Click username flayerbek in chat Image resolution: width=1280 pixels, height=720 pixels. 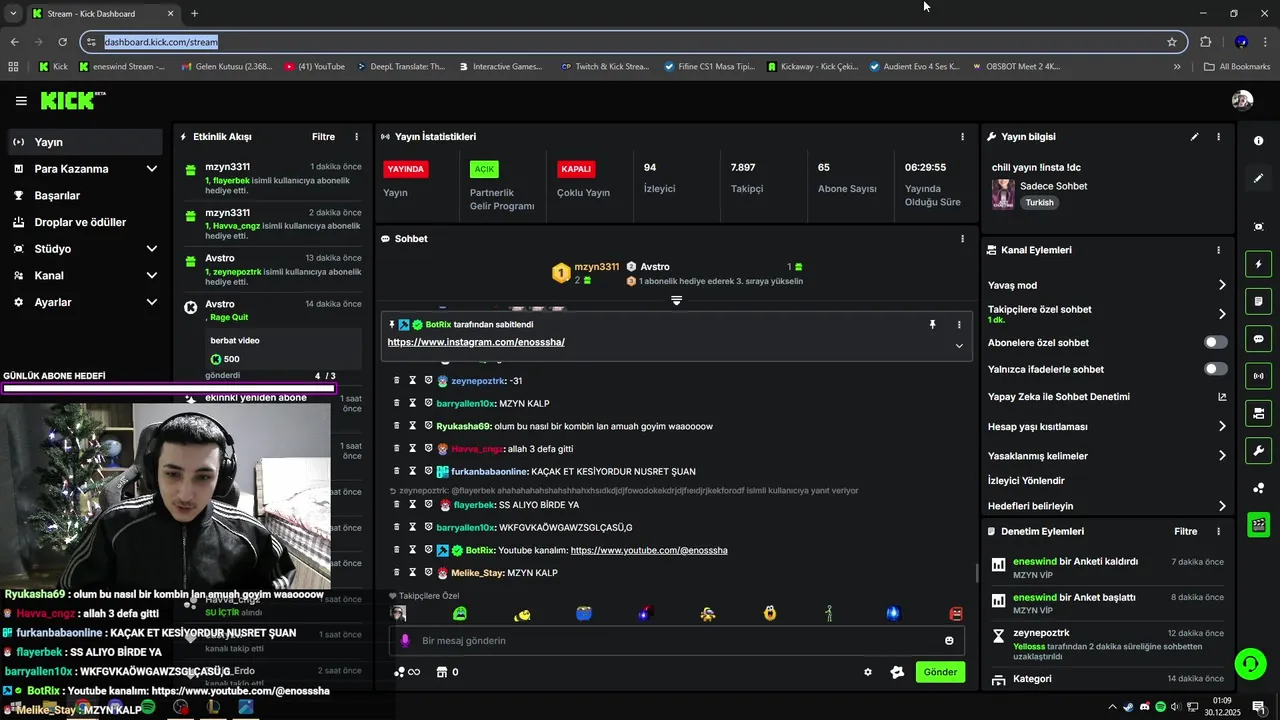click(475, 505)
